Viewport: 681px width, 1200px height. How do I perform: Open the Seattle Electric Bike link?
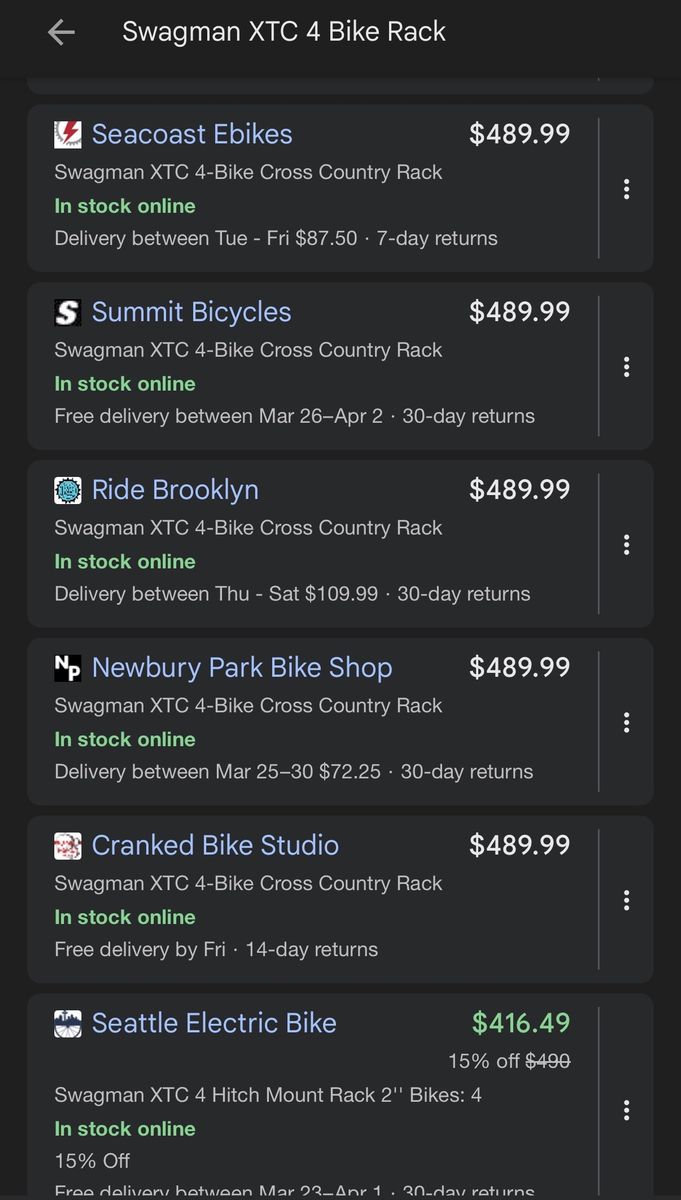(214, 1023)
